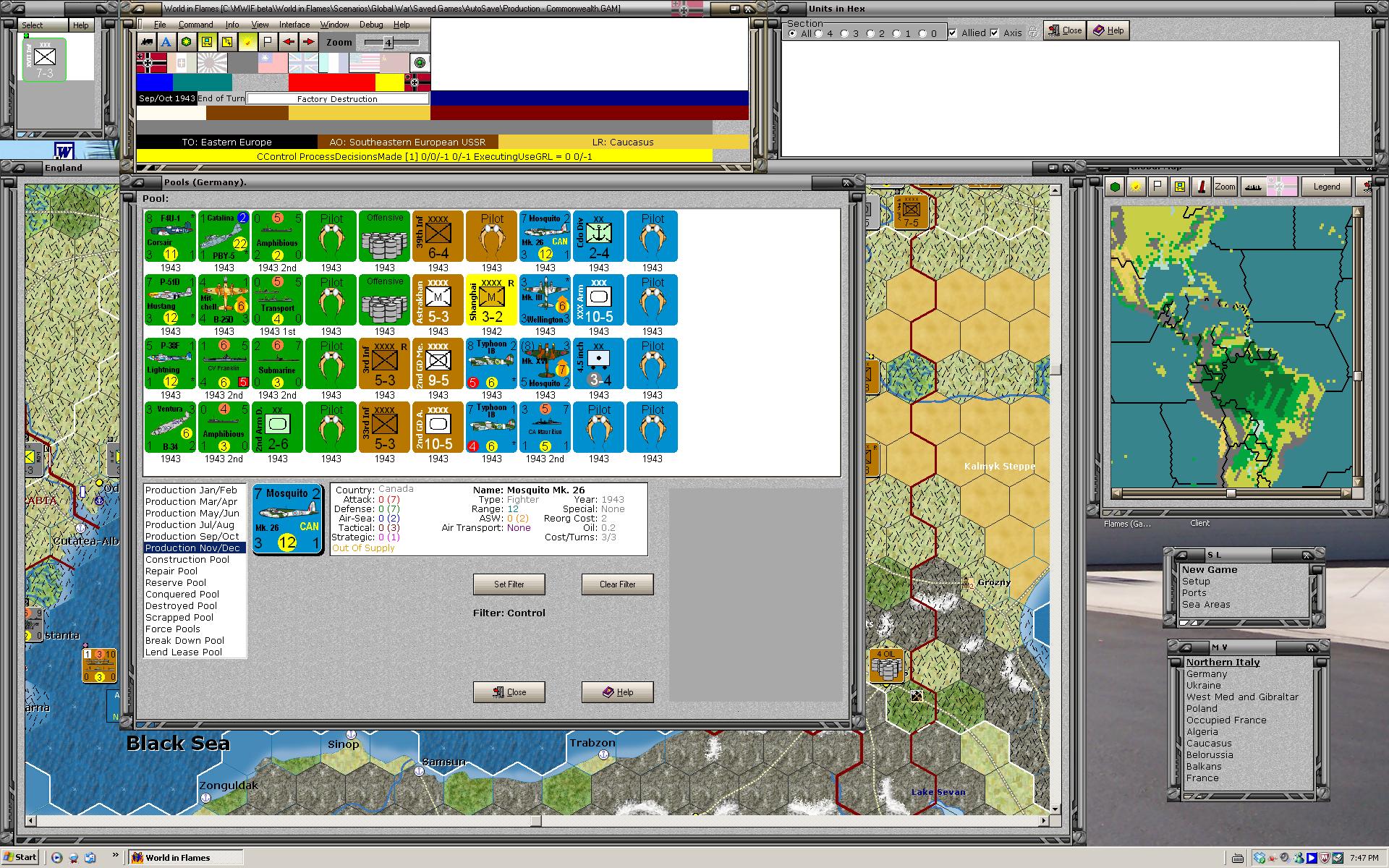This screenshot has width=1389, height=868.
Task: Open the Command menu
Action: 195,25
